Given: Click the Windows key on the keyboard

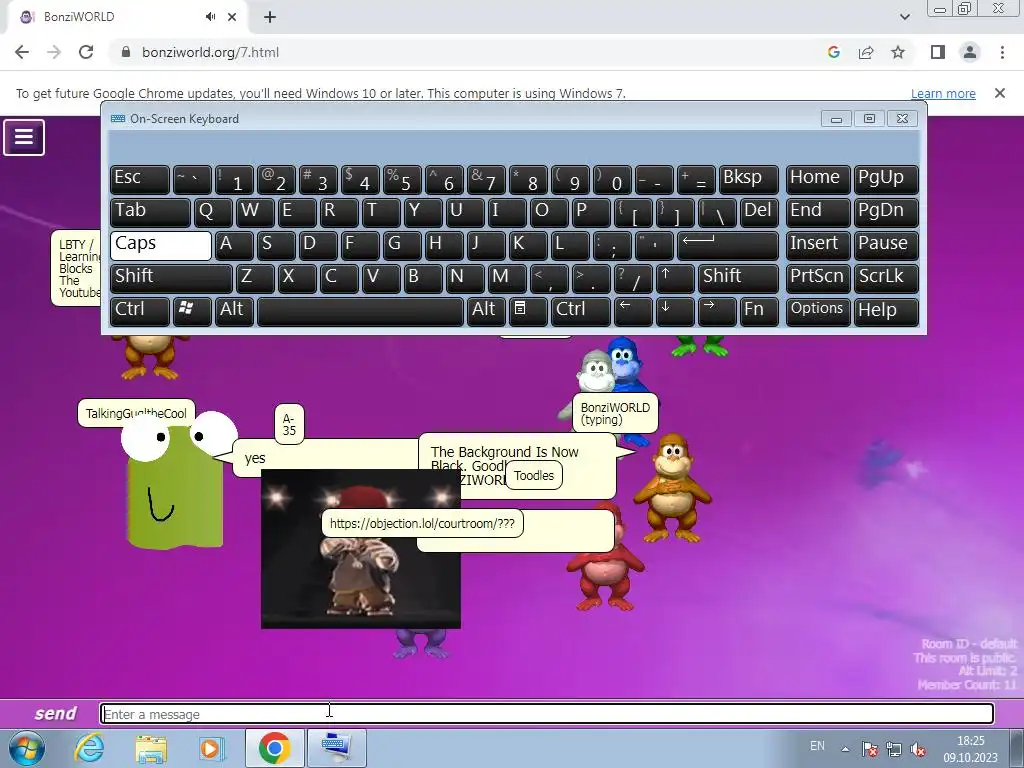Looking at the screenshot, I should (x=191, y=311).
